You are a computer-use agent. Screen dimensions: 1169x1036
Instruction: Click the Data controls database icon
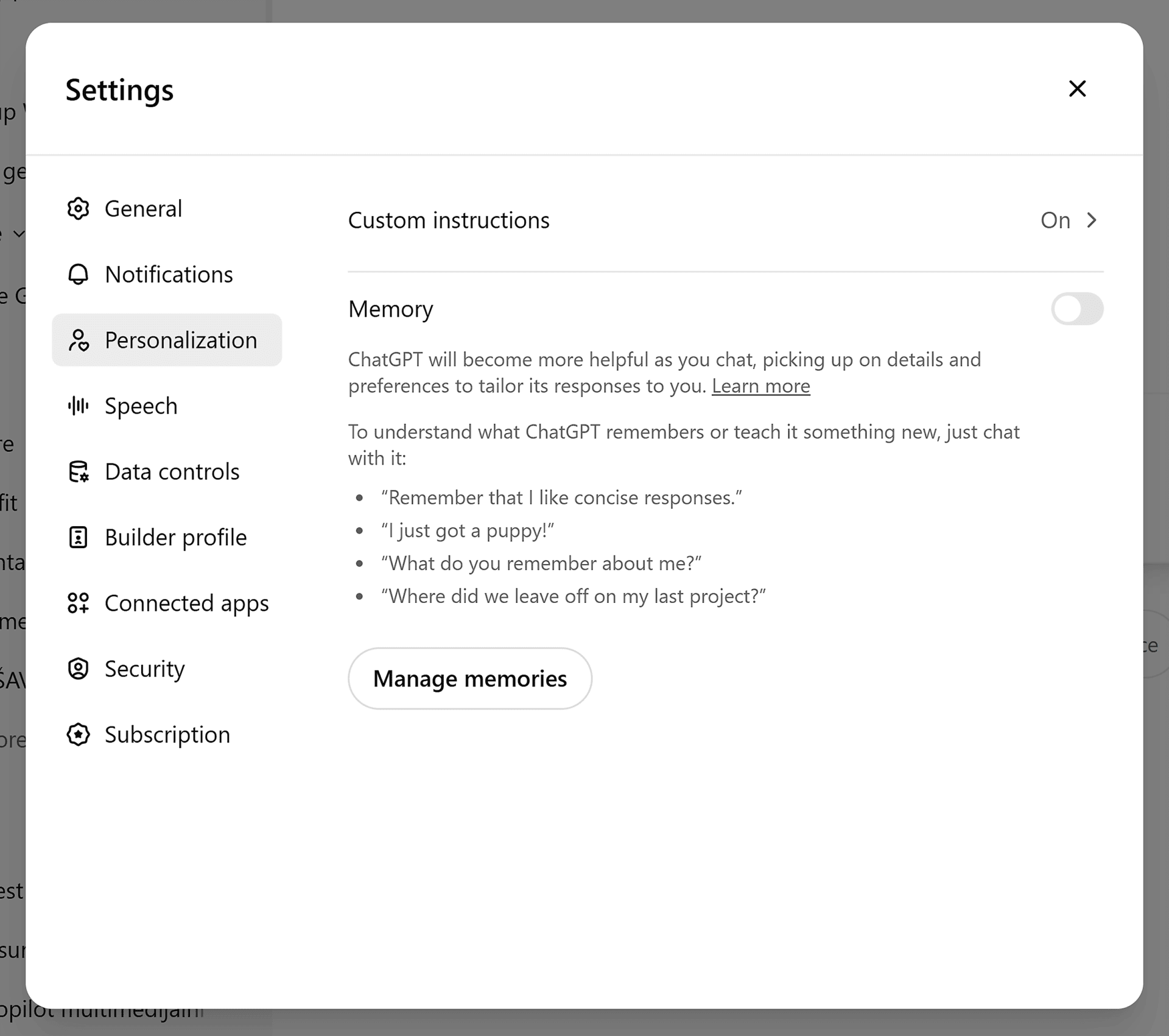pyautogui.click(x=78, y=472)
